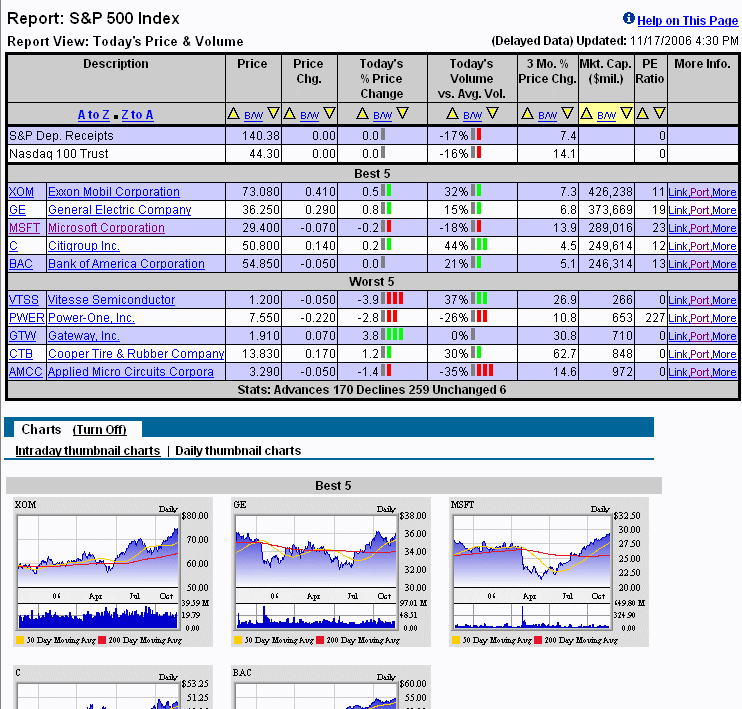Click Link in Exxon Mobil row

(678, 192)
